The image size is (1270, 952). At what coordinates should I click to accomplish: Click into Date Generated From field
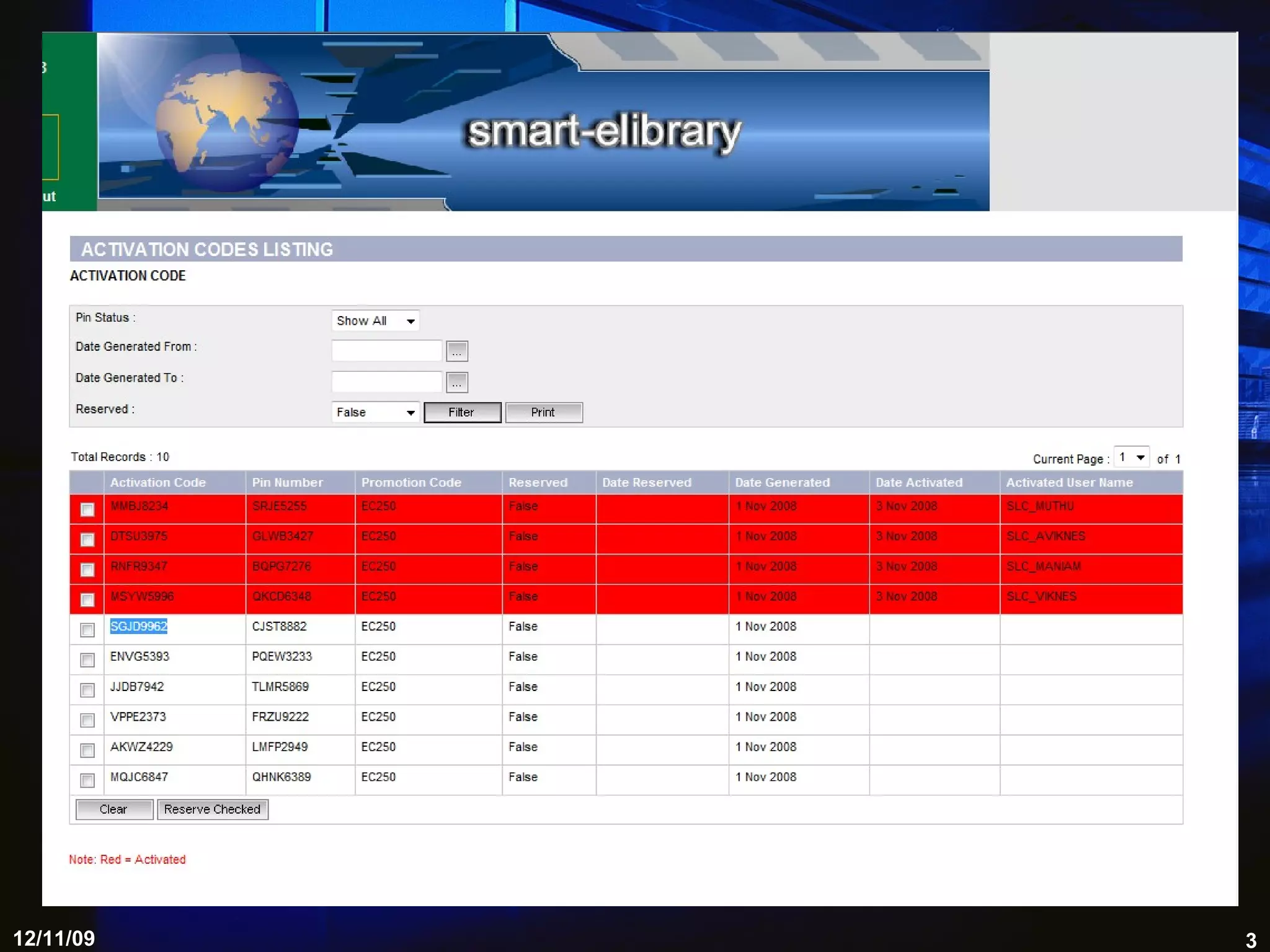(386, 351)
